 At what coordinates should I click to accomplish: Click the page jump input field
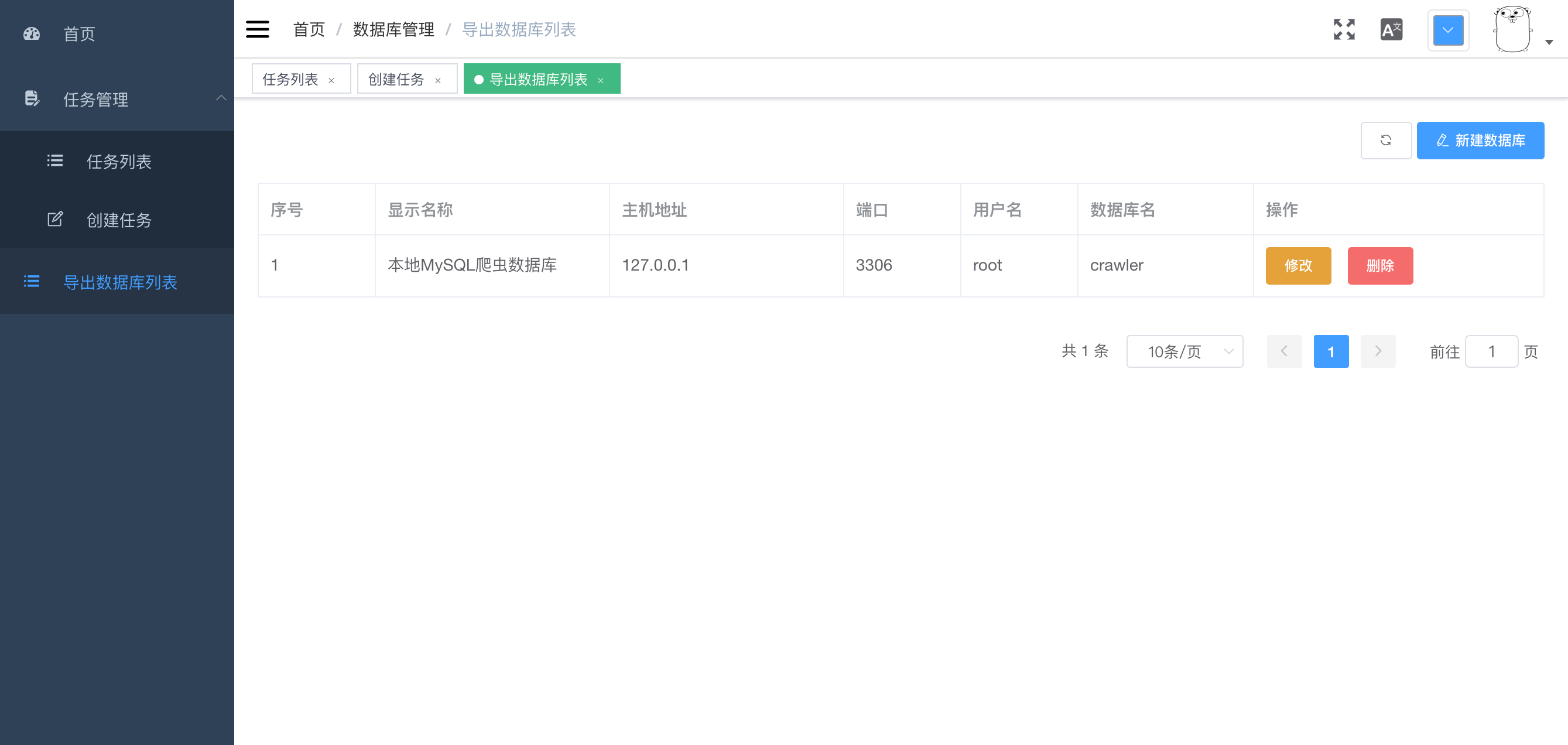click(1491, 351)
